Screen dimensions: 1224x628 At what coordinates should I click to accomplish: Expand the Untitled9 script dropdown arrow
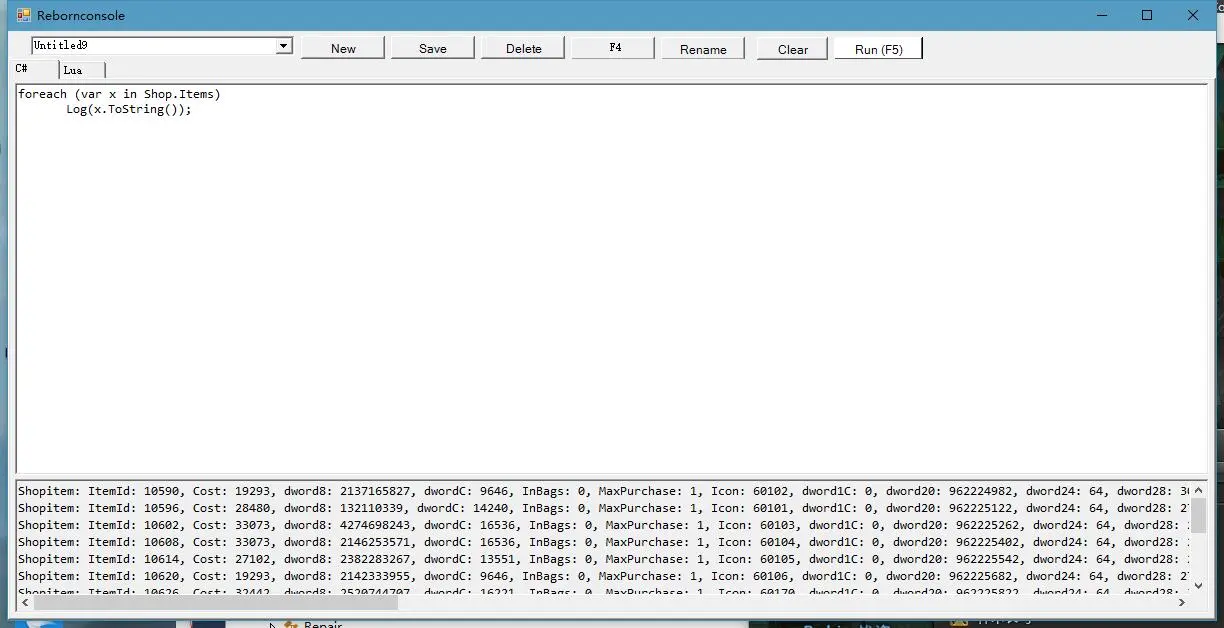284,46
